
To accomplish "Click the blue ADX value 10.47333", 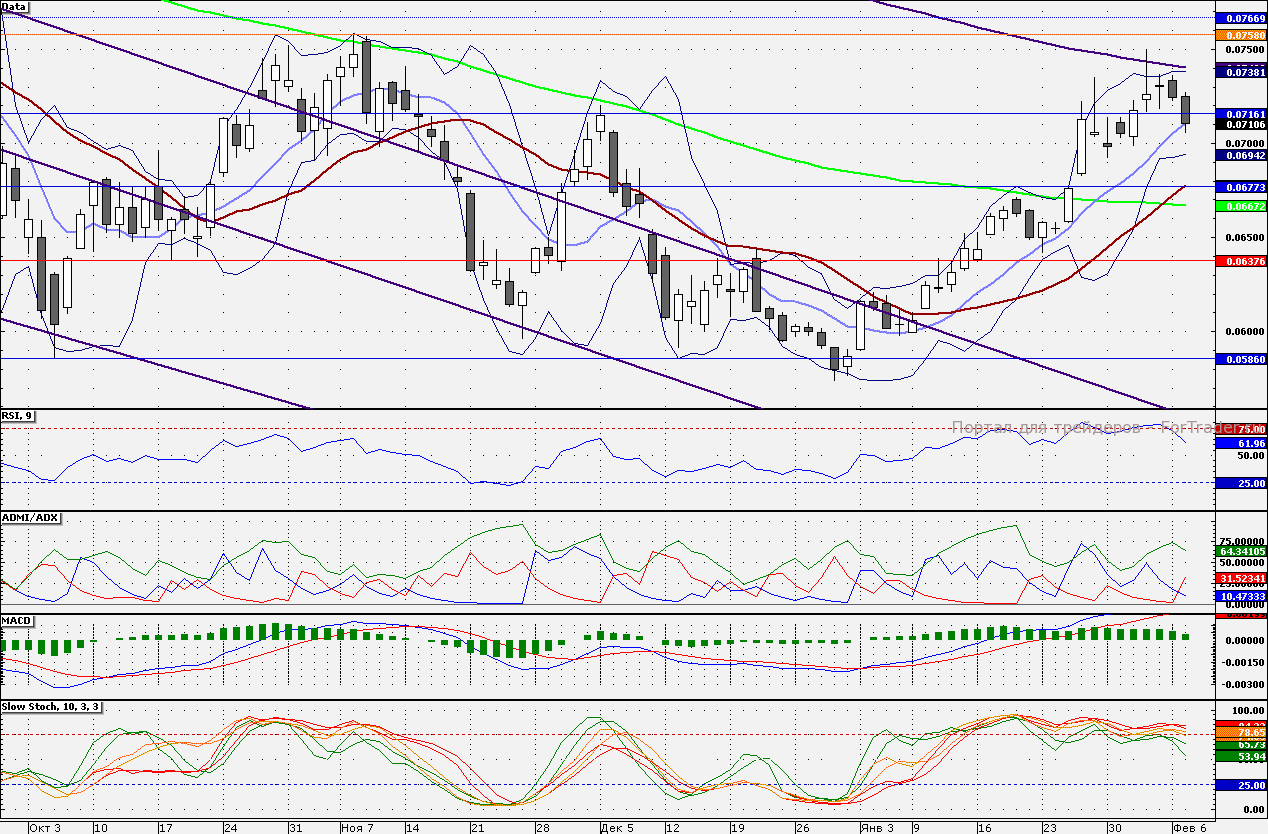I will point(1243,596).
